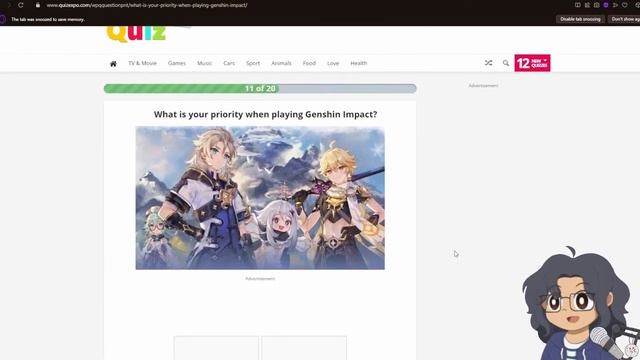Expand the 12 New Quizzes dropdown
640x360 pixels.
(532, 63)
